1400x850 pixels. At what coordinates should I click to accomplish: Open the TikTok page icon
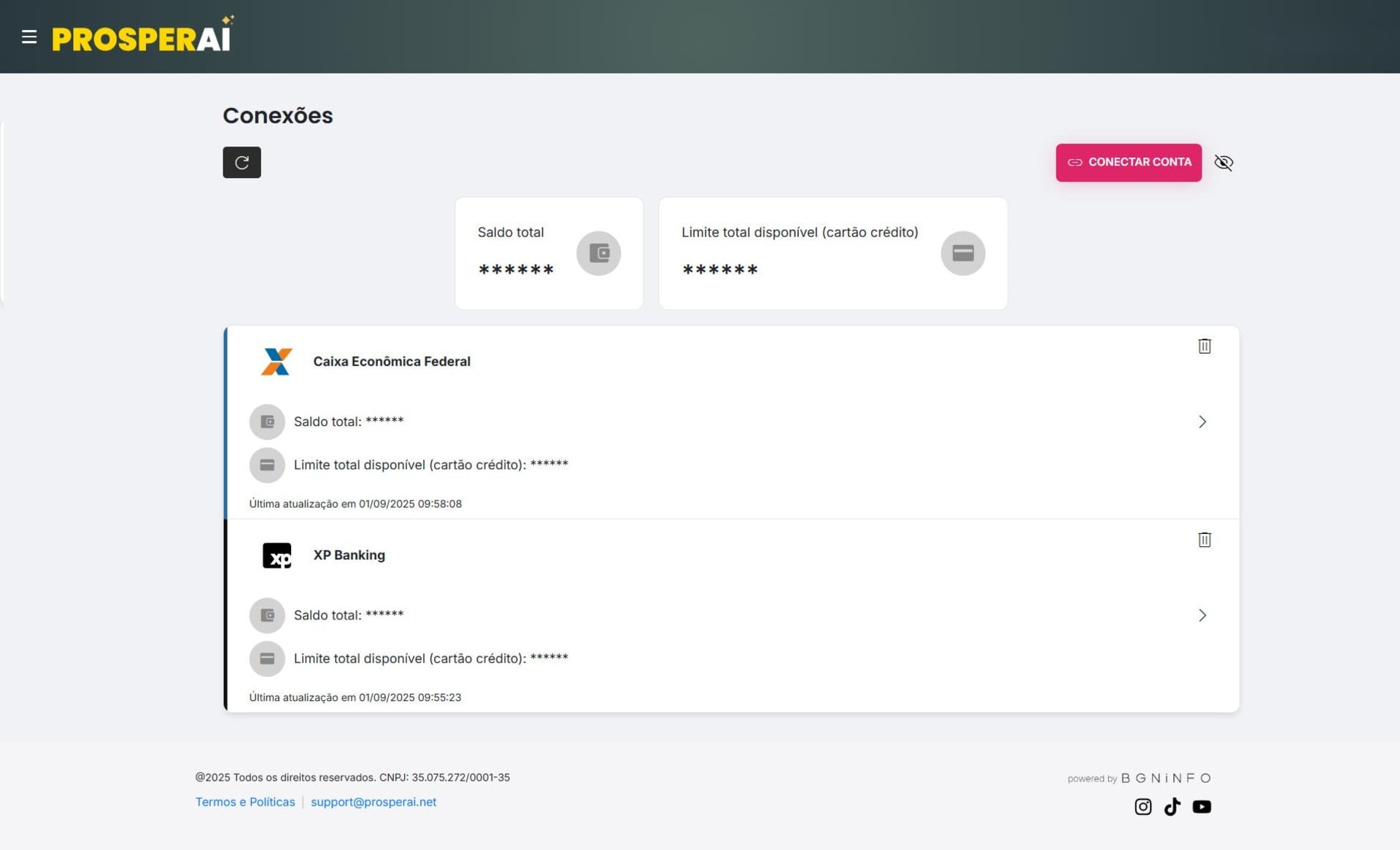click(x=1172, y=806)
